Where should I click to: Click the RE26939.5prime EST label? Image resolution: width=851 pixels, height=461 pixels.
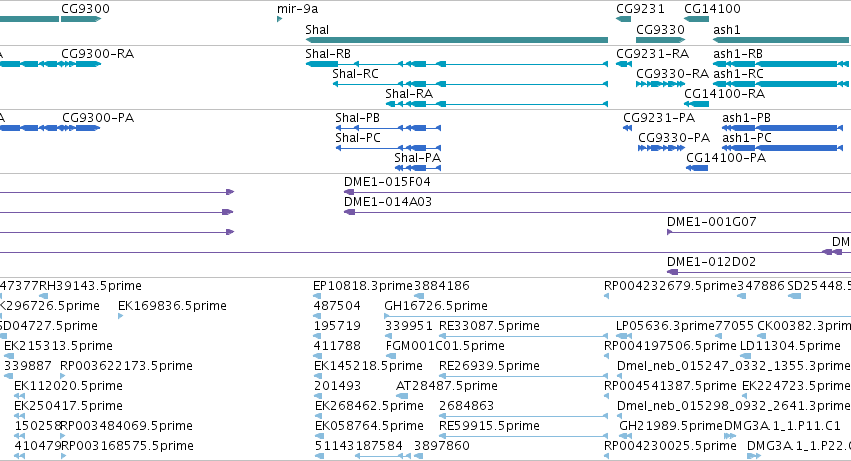click(x=489, y=366)
